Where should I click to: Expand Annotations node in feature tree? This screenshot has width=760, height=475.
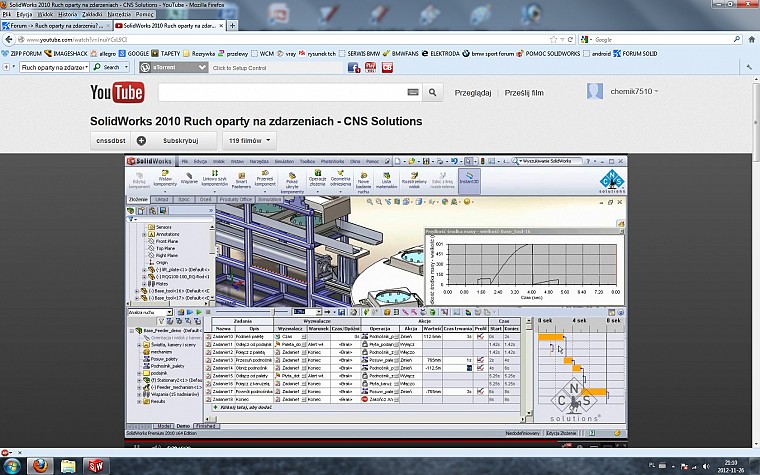(144, 234)
